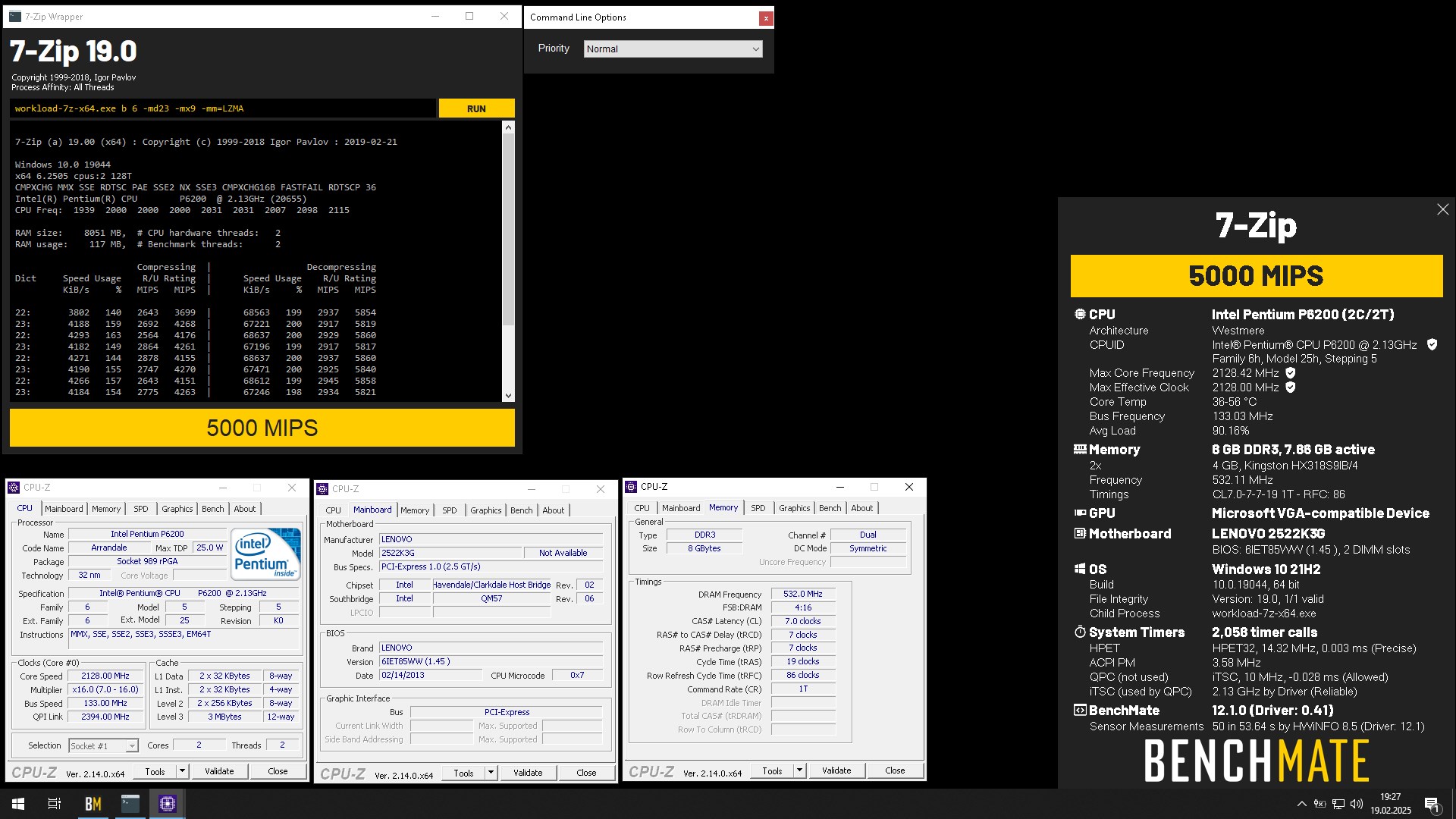The height and width of the screenshot is (819, 1456).
Task: Open CPU tab in CPU-Z Memory window
Action: pyautogui.click(x=642, y=508)
